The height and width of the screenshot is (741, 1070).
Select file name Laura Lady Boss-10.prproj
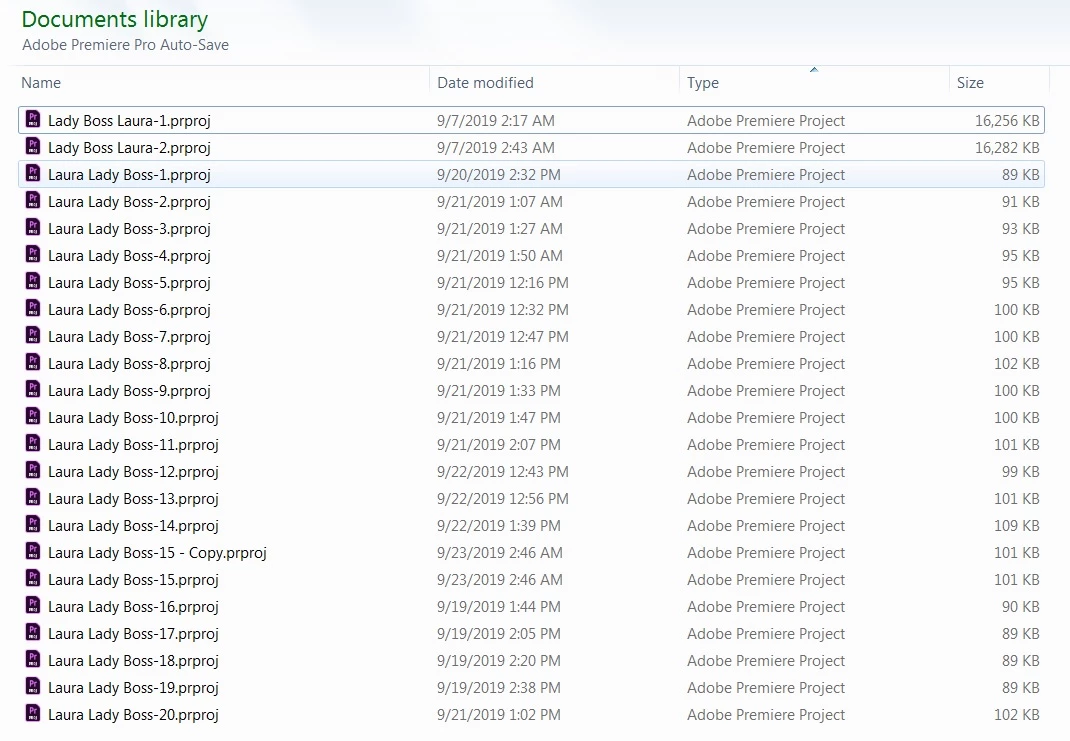pyautogui.click(x=133, y=418)
